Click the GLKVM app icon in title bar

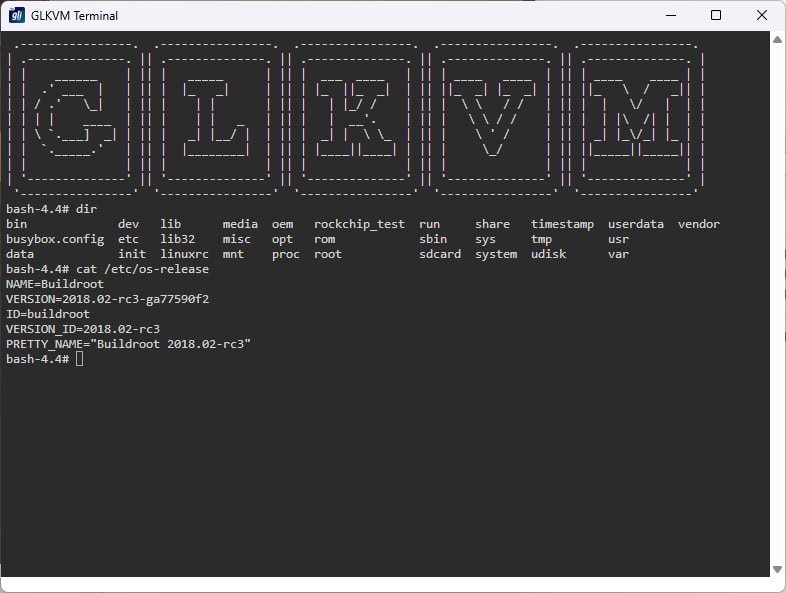click(17, 15)
